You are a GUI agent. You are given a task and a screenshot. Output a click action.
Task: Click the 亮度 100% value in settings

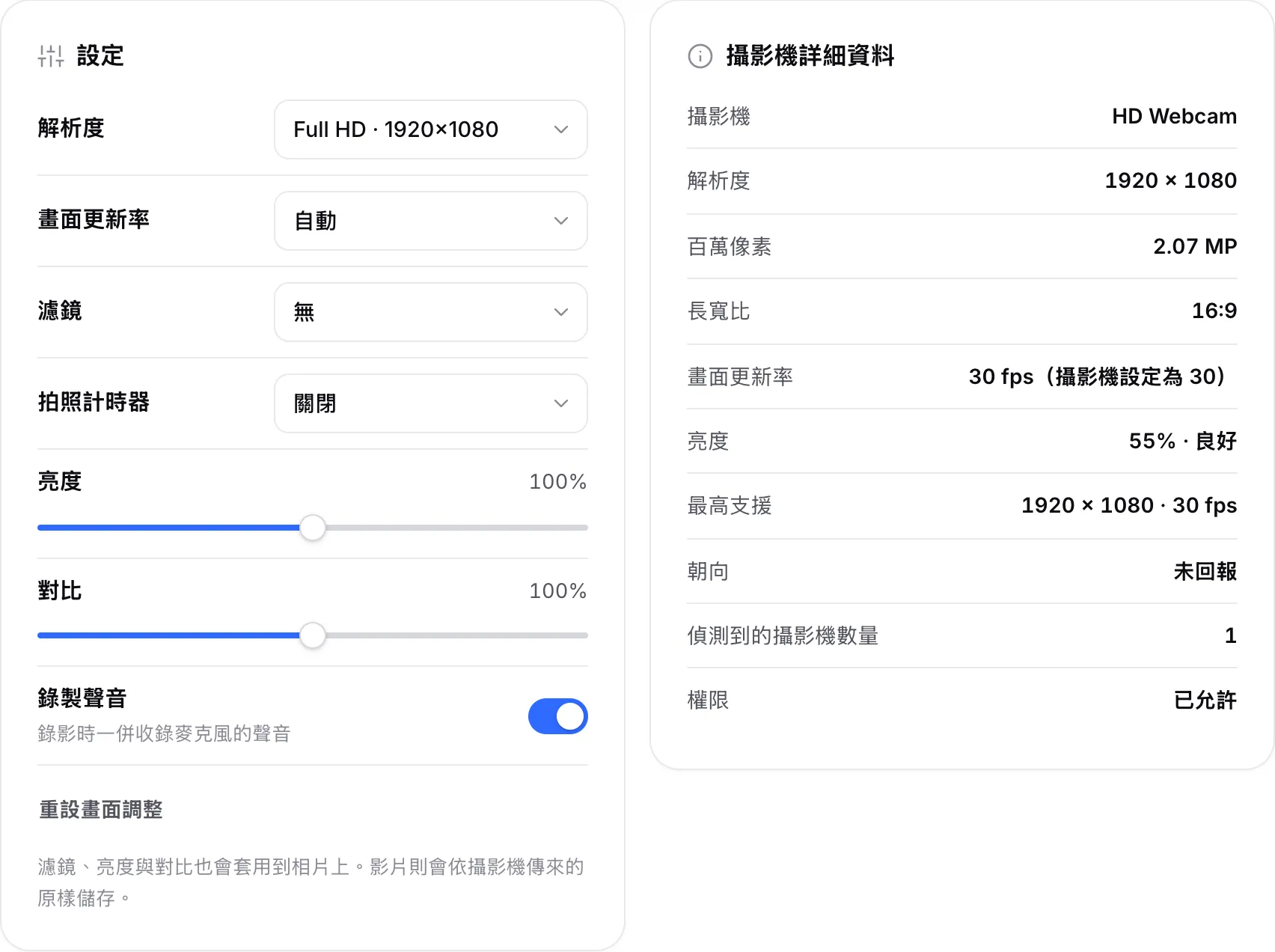click(x=557, y=482)
